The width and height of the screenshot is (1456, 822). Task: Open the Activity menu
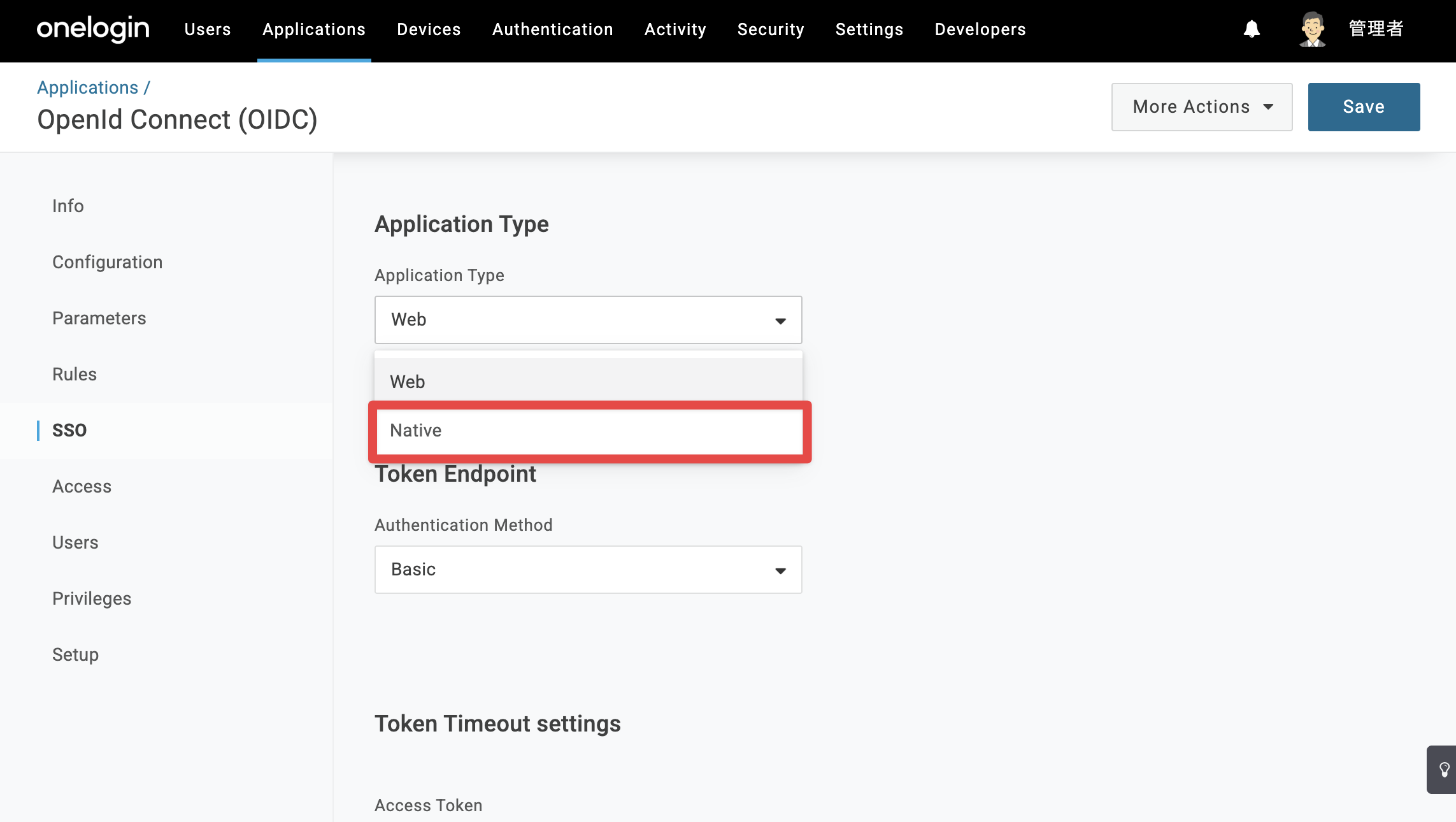click(x=675, y=29)
